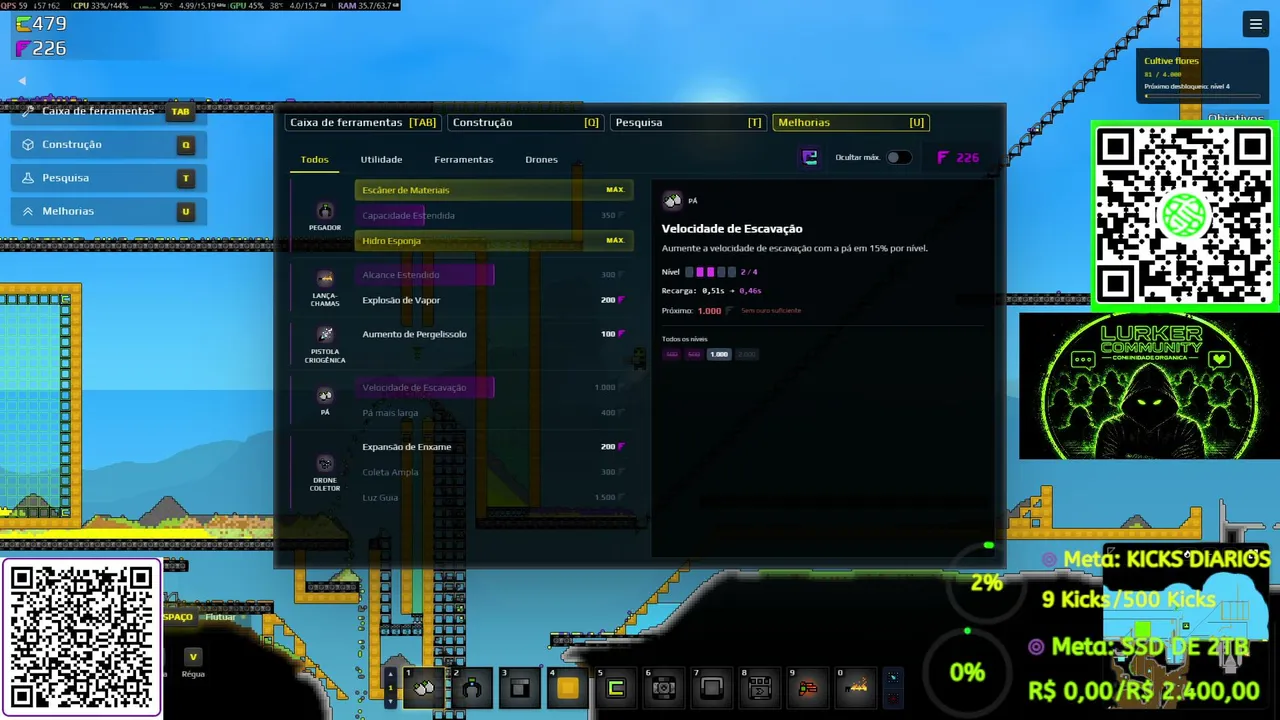Image resolution: width=1280 pixels, height=720 pixels.
Task: Click the red tool mode button right of hotbar
Action: pyautogui.click(x=893, y=698)
